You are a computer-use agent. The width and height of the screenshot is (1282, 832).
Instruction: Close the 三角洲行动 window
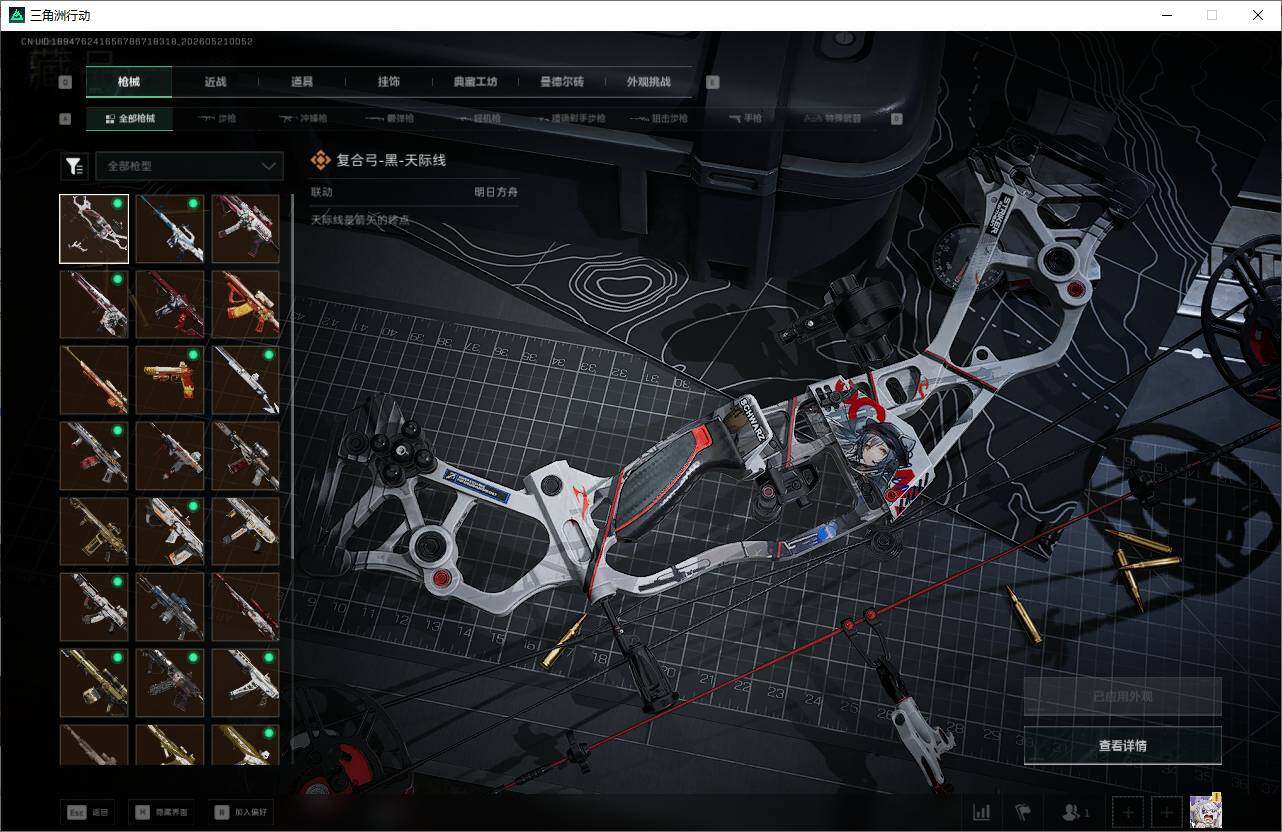(x=1258, y=15)
